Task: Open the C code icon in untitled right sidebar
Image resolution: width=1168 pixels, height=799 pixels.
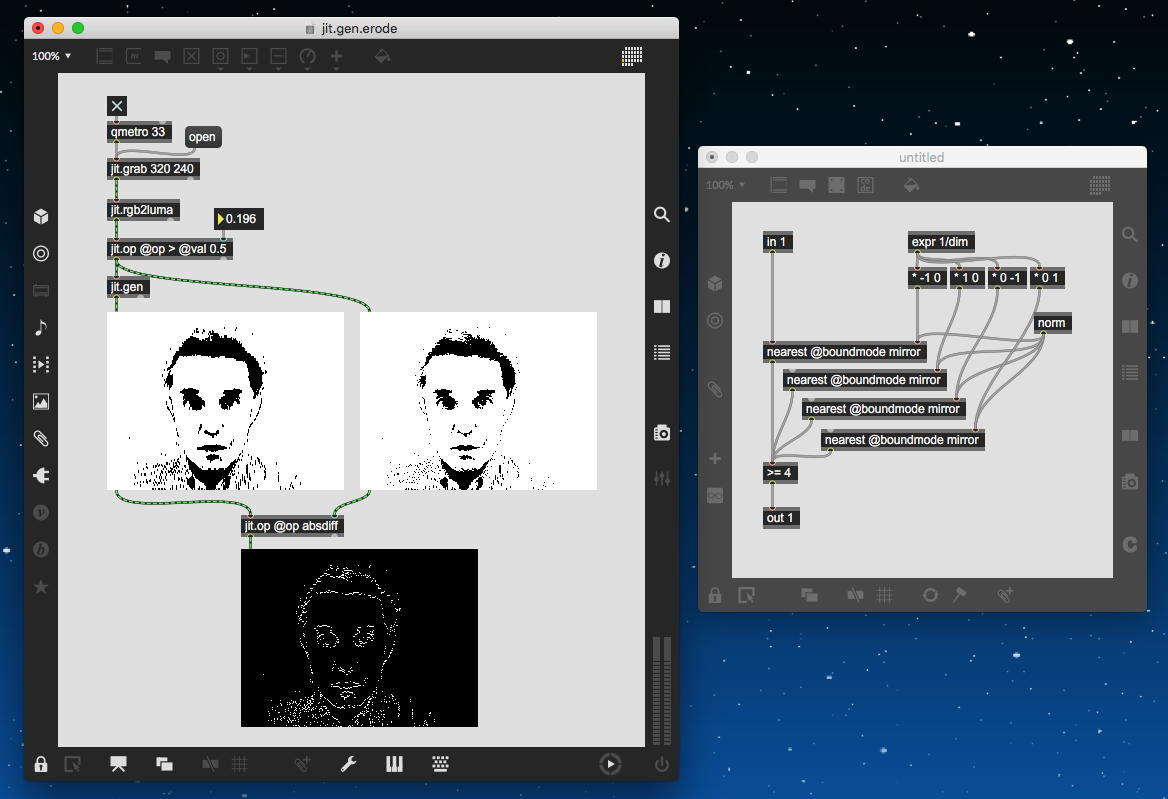Action: pos(1130,544)
